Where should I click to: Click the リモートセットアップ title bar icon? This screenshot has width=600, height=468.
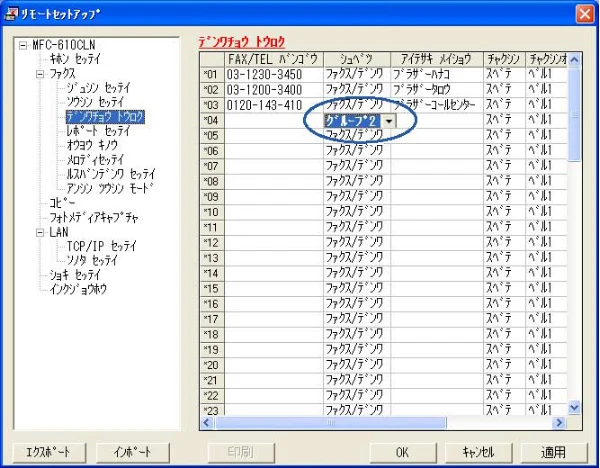pyautogui.click(x=11, y=15)
